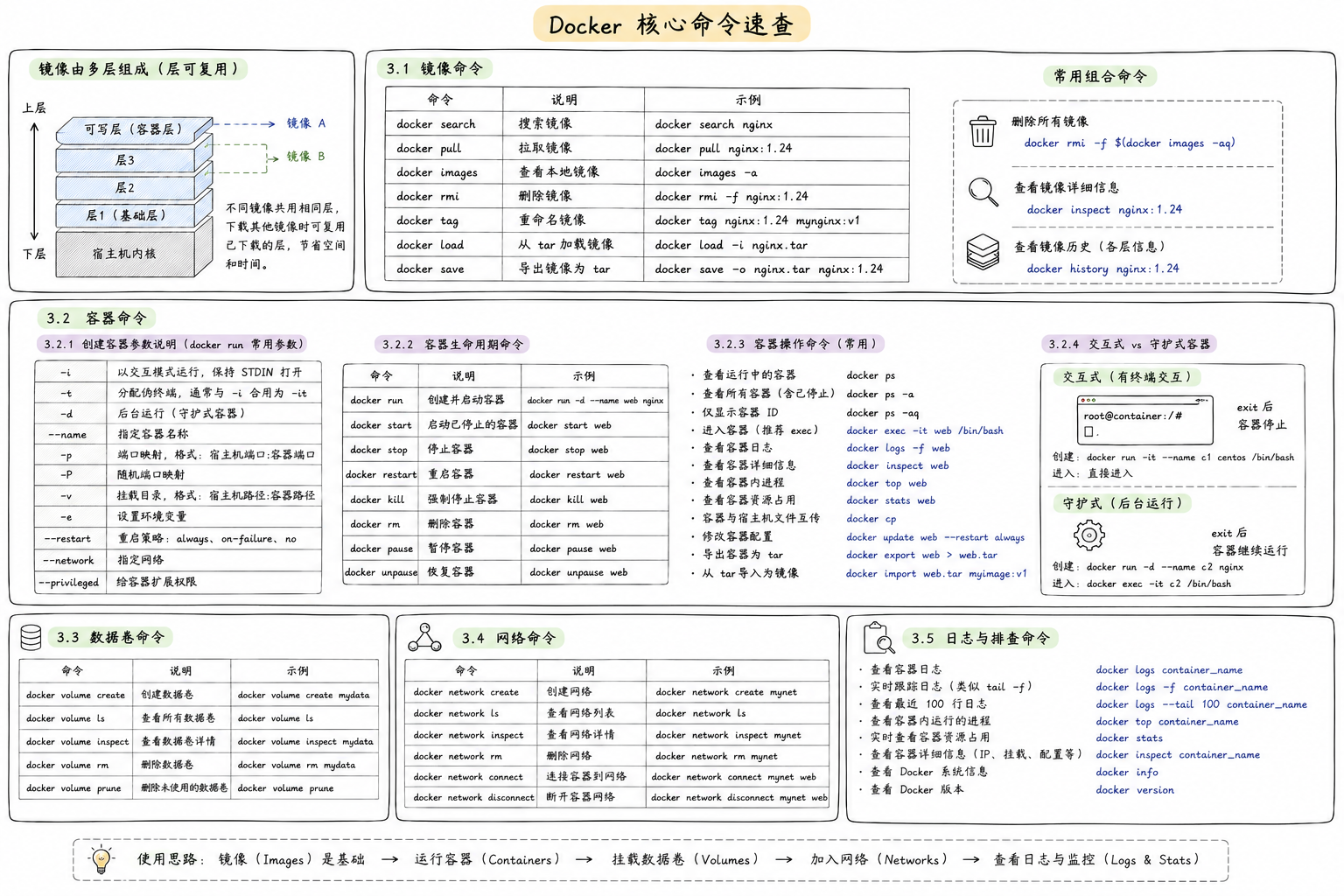Click the database cylinder icon next to 3.5 数据卷命令
Image resolution: width=1344 pixels, height=896 pixels.
(31, 637)
